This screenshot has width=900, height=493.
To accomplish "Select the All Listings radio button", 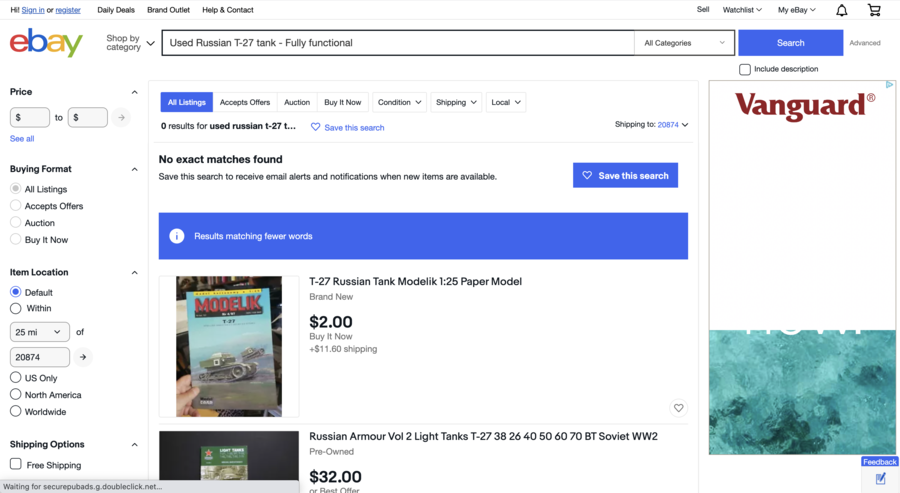I will [x=15, y=188].
